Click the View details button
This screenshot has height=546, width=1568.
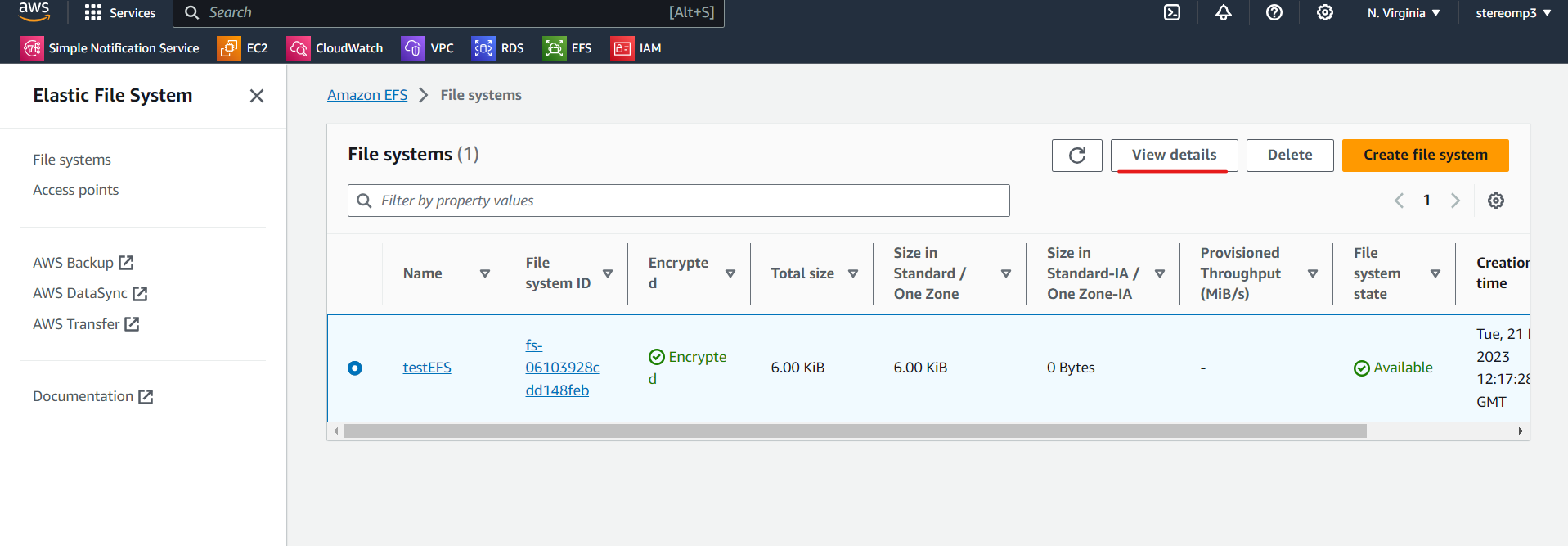(1174, 156)
